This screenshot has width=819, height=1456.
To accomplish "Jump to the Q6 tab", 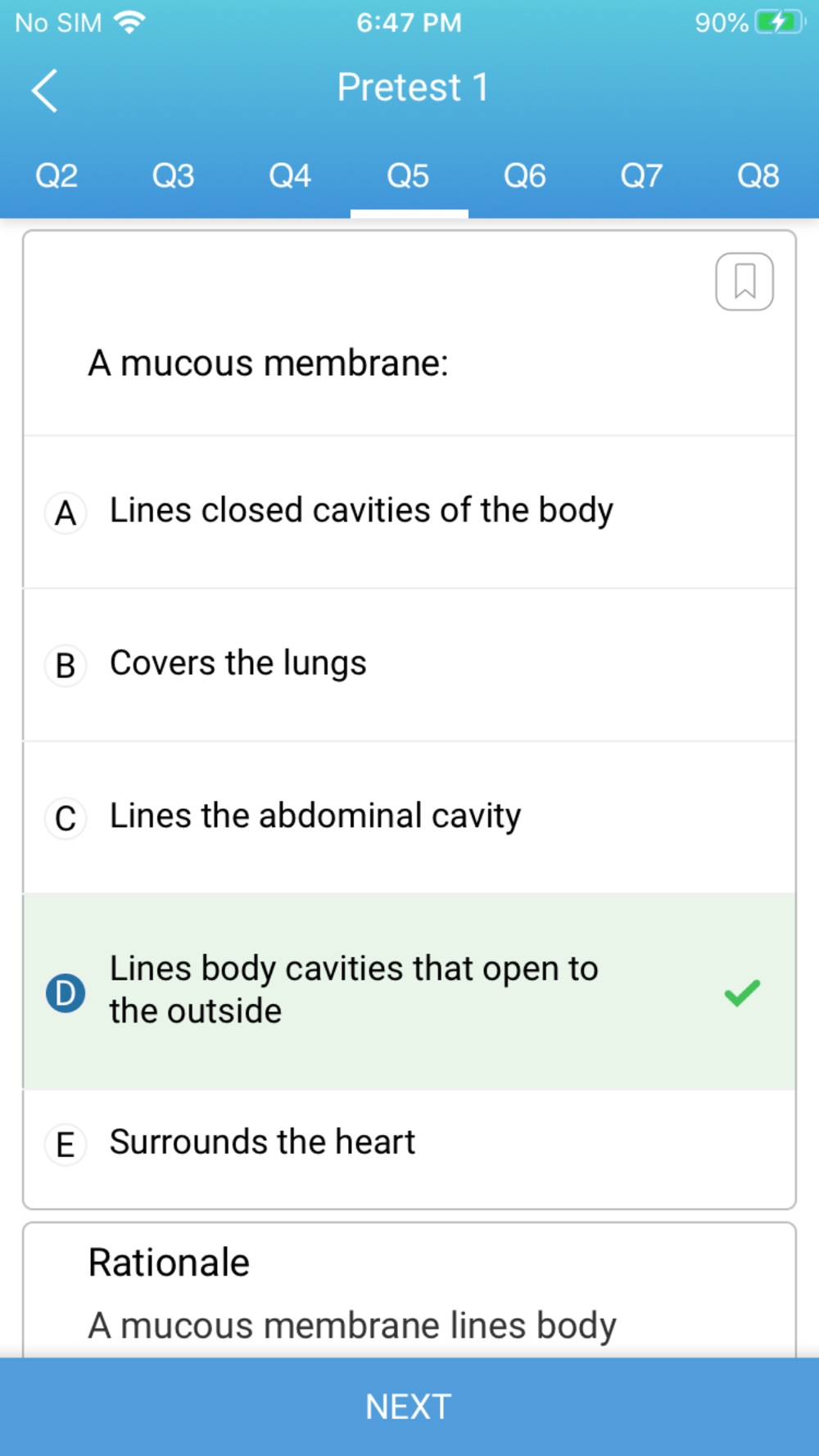I will coord(525,176).
